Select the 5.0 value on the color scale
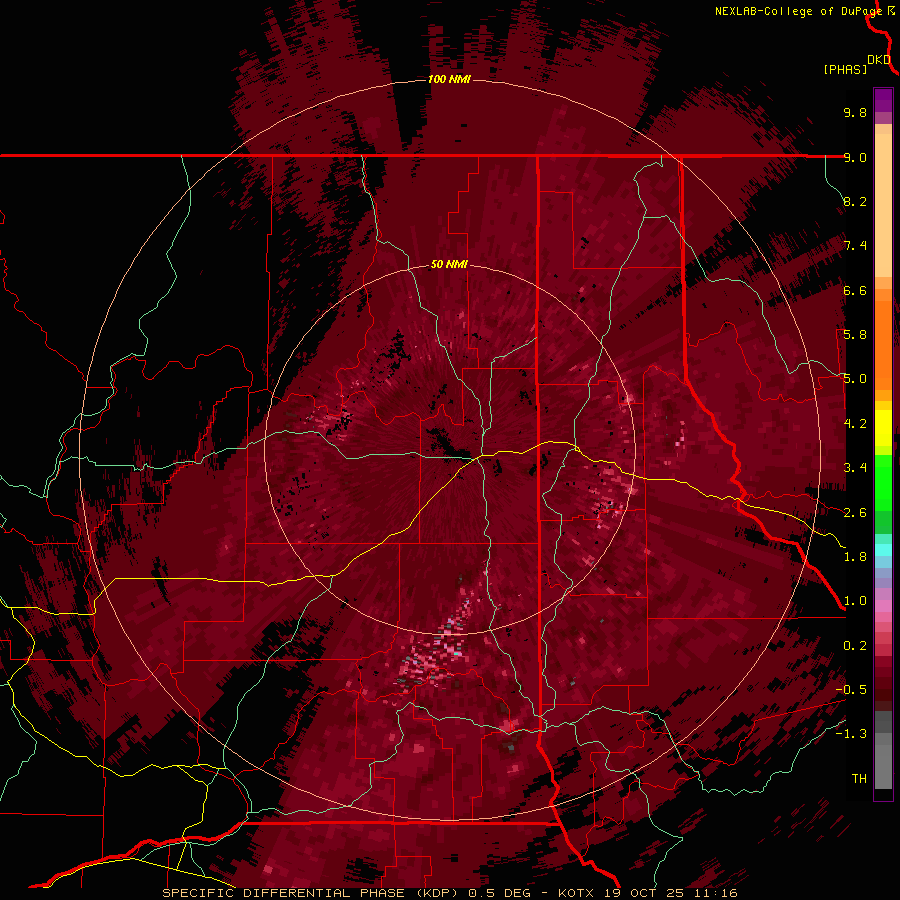This screenshot has width=900, height=900. tap(855, 379)
